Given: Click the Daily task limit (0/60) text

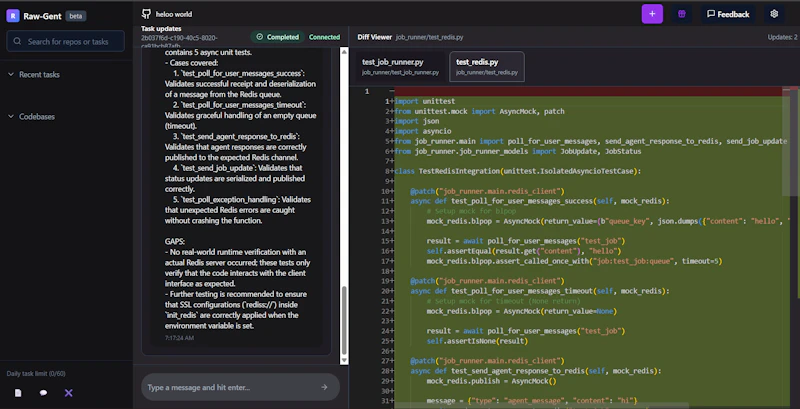Looking at the screenshot, I should tap(36, 374).
